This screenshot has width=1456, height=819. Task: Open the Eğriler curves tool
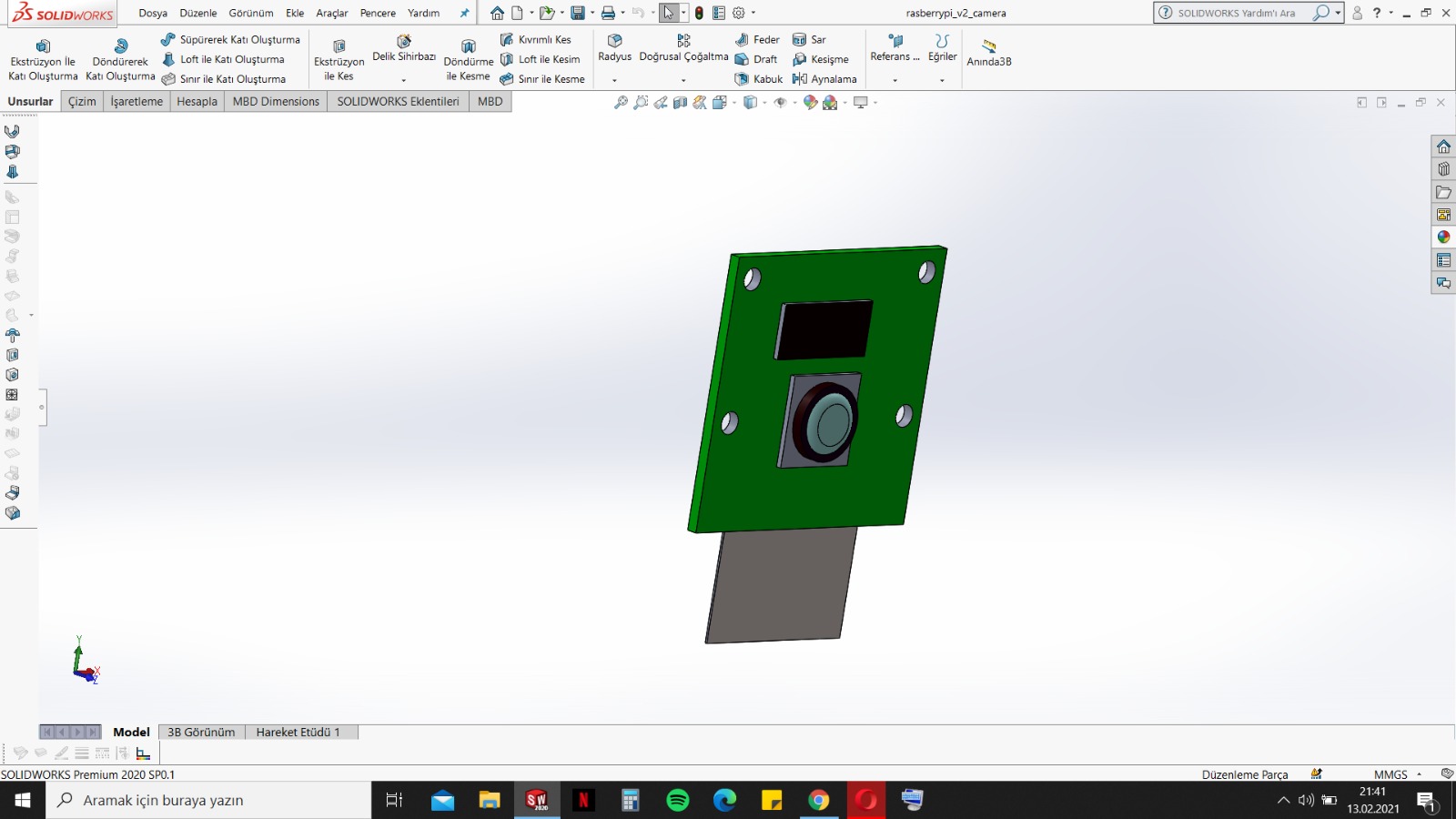click(x=942, y=49)
